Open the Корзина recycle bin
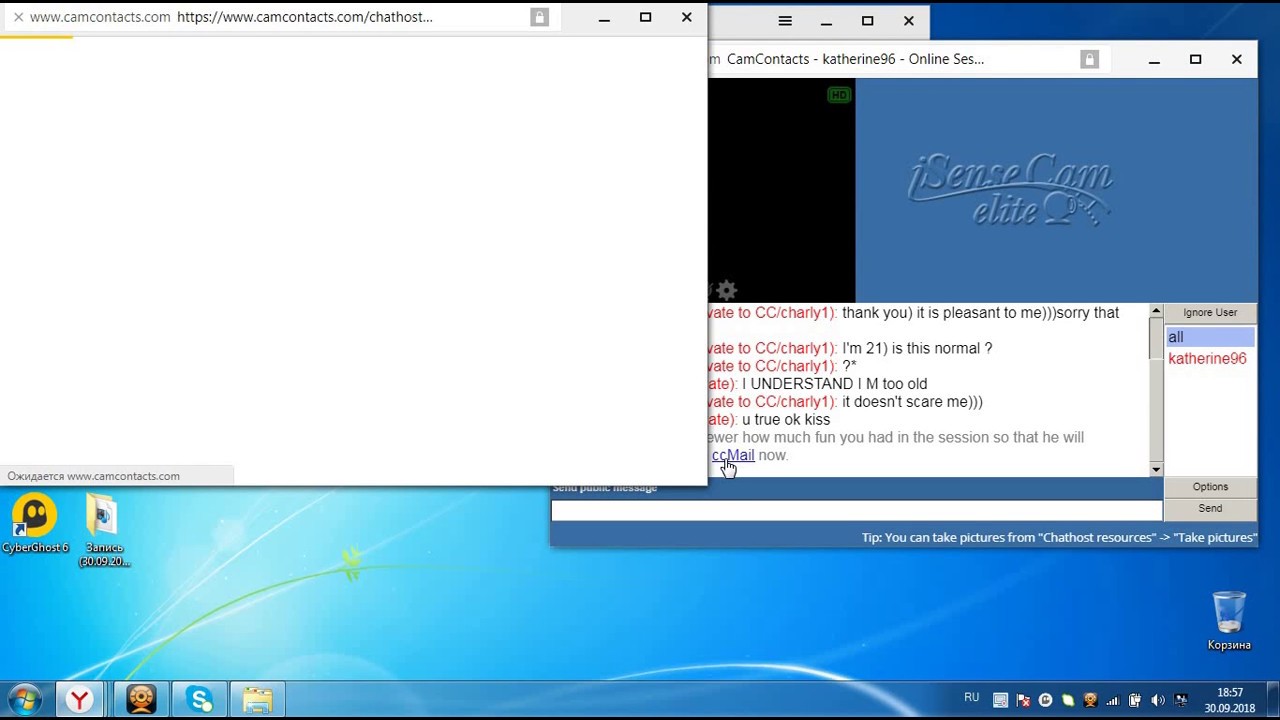 point(1229,621)
